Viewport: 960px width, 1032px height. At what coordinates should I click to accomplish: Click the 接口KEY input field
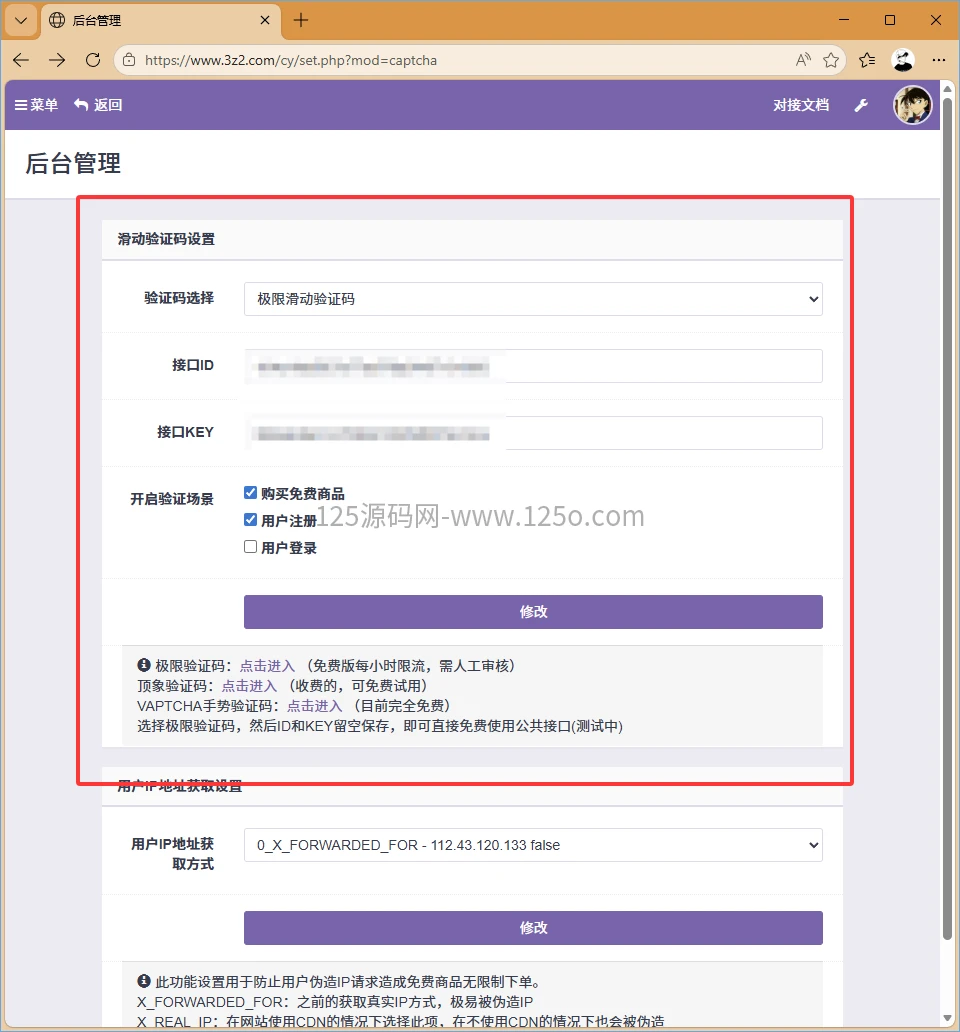tap(533, 433)
